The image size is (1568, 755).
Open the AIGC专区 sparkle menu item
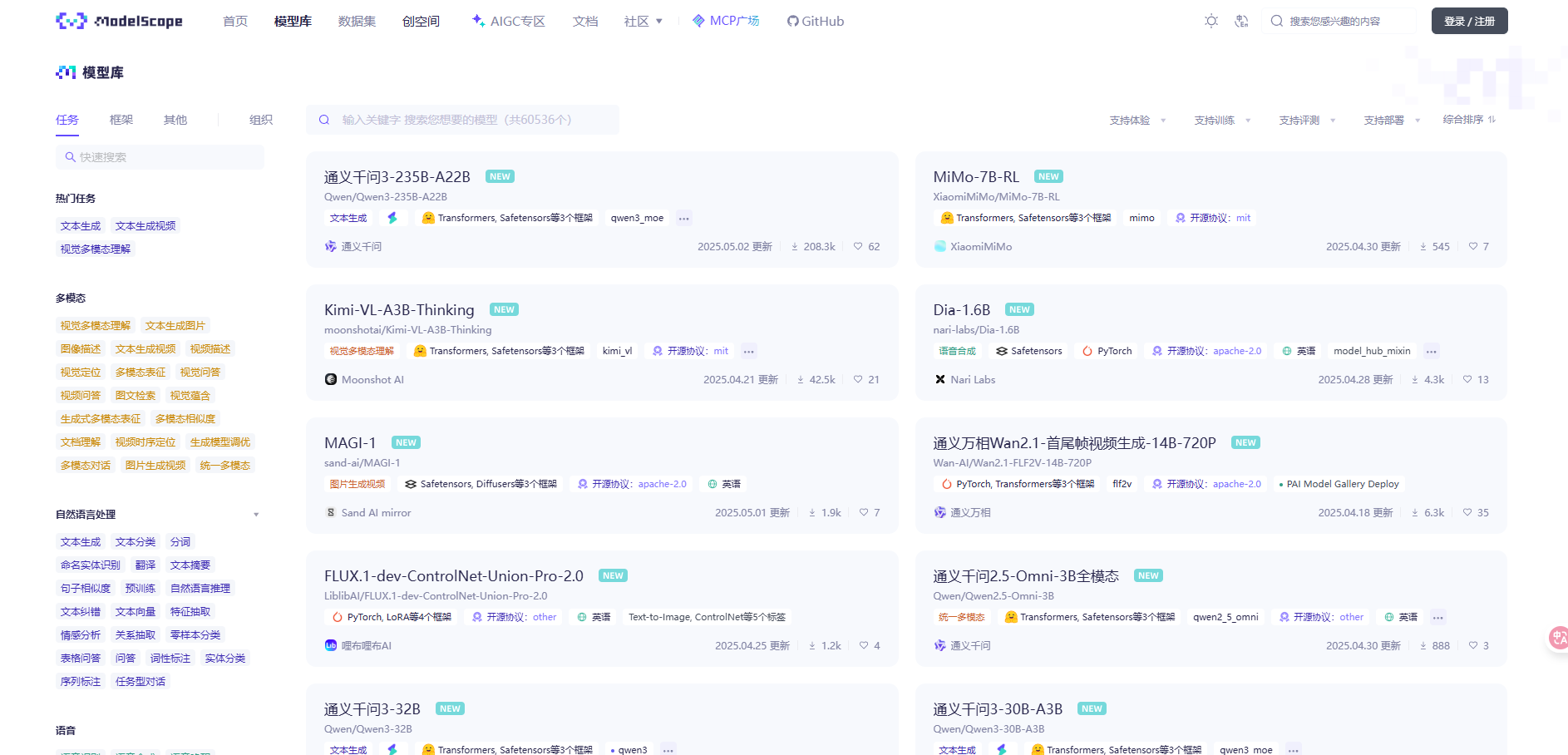coord(508,21)
